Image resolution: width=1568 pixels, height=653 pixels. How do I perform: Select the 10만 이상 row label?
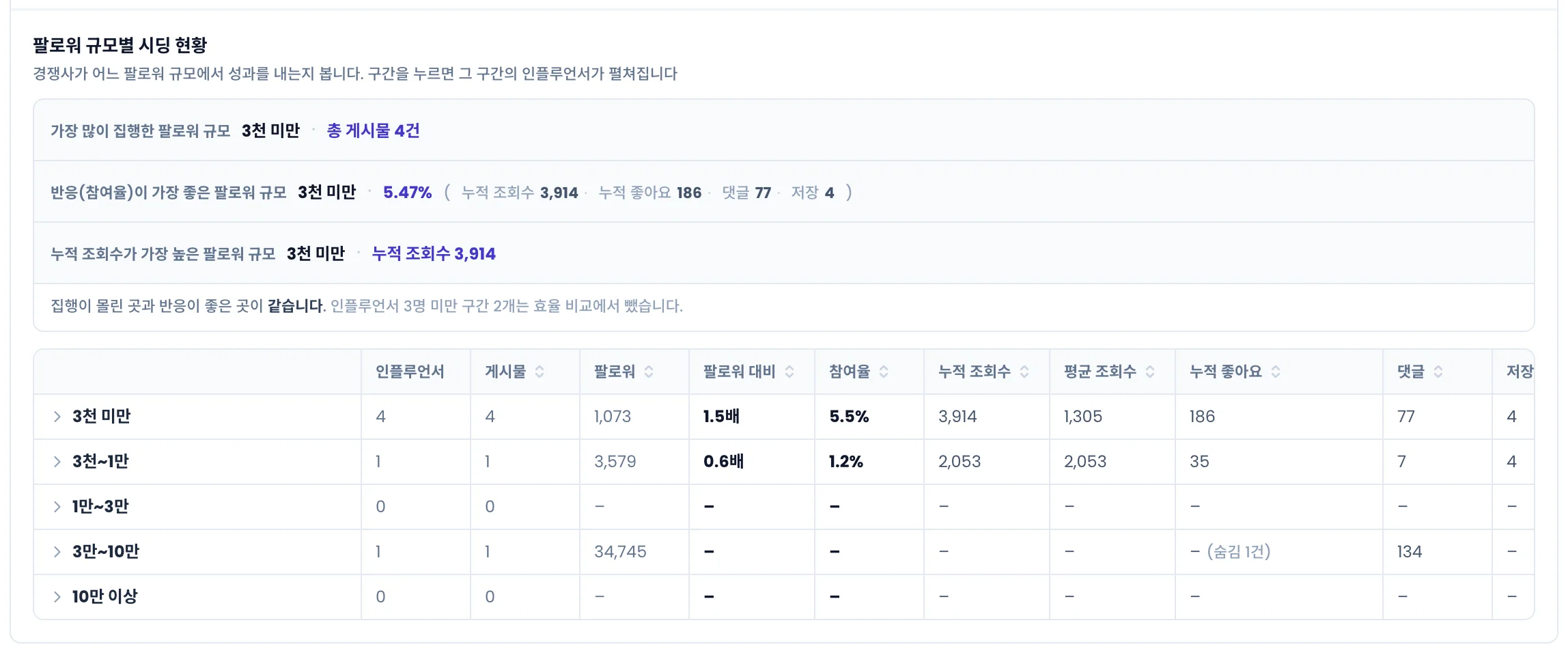point(105,597)
